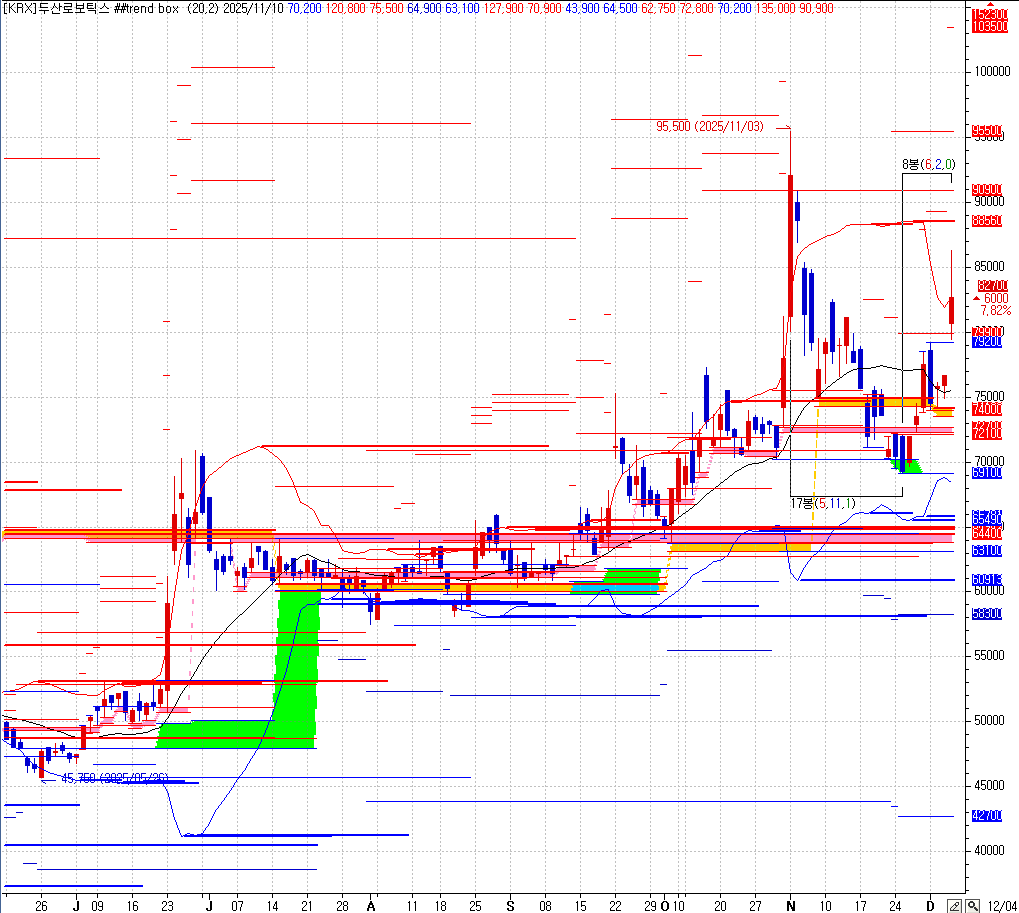
Task: Select the 8봉(6,2,0) box label
Action: pyautogui.click(x=928, y=164)
